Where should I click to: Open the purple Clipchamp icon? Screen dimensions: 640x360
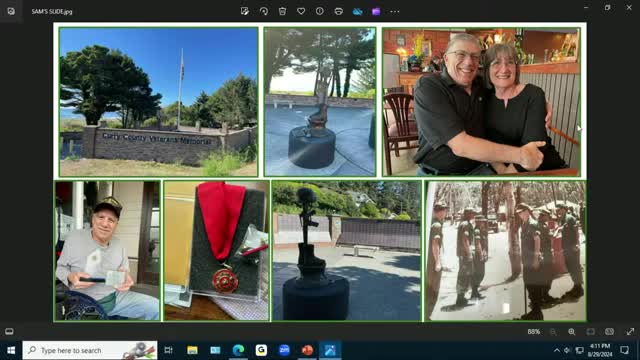[376, 11]
